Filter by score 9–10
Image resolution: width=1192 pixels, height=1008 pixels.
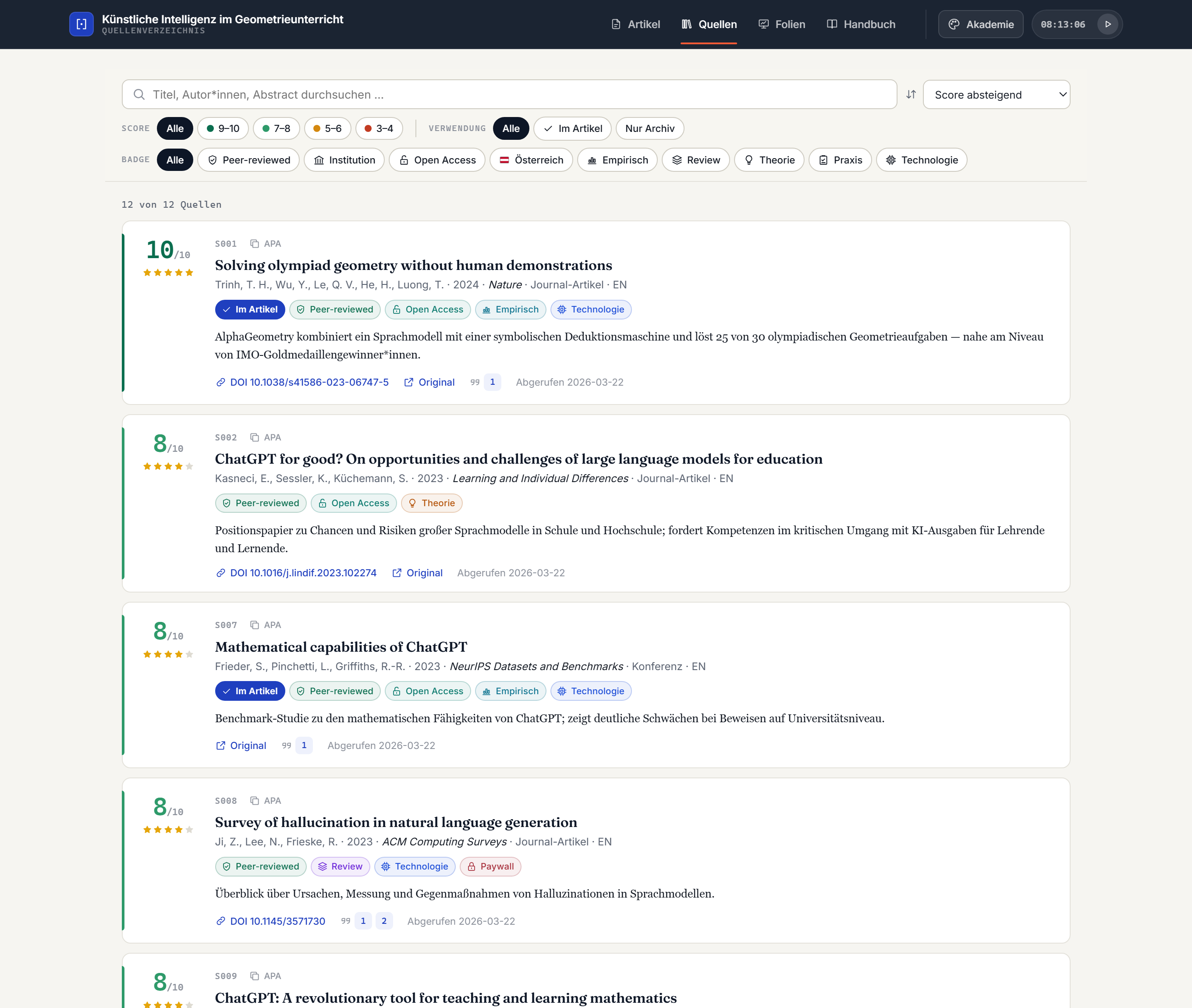223,128
